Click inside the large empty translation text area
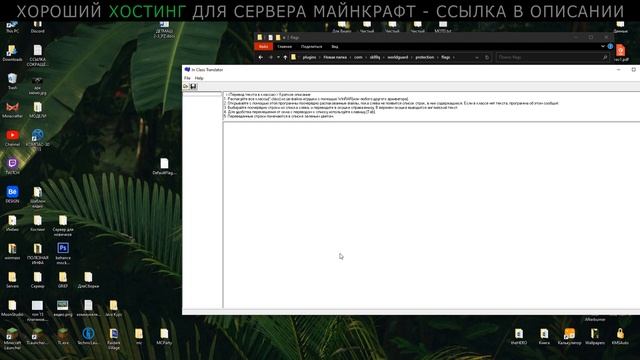The height and width of the screenshot is (360, 640). click(x=432, y=215)
